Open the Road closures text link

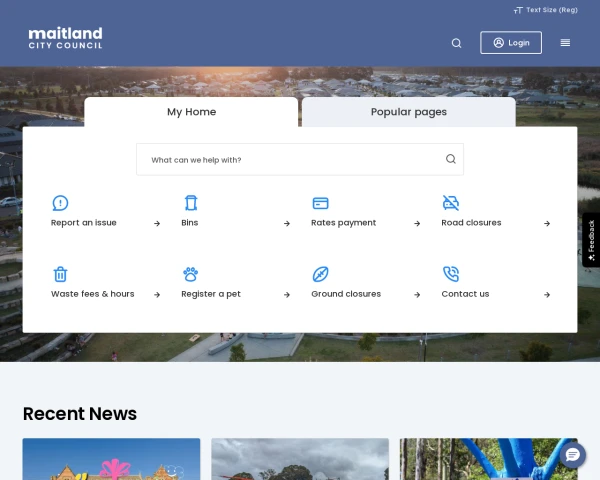coord(471,223)
